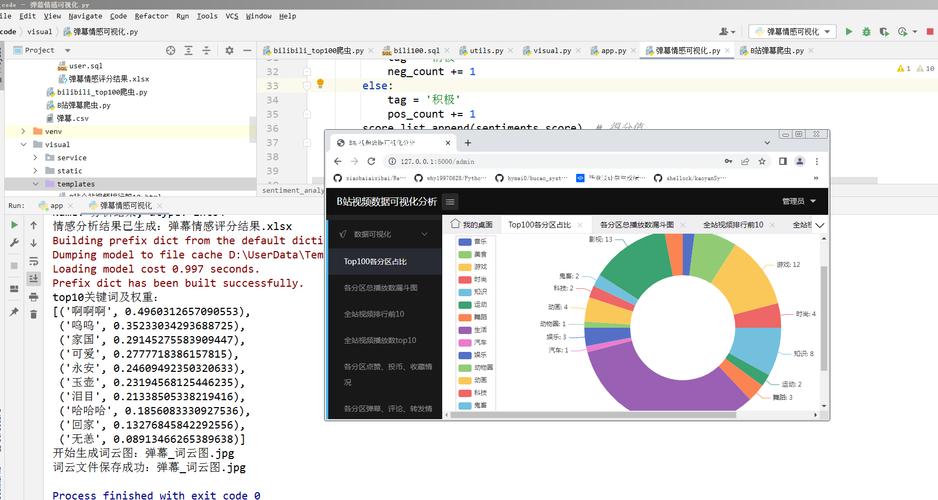Collapse 数据可视化 sidebar menu

tap(385, 234)
